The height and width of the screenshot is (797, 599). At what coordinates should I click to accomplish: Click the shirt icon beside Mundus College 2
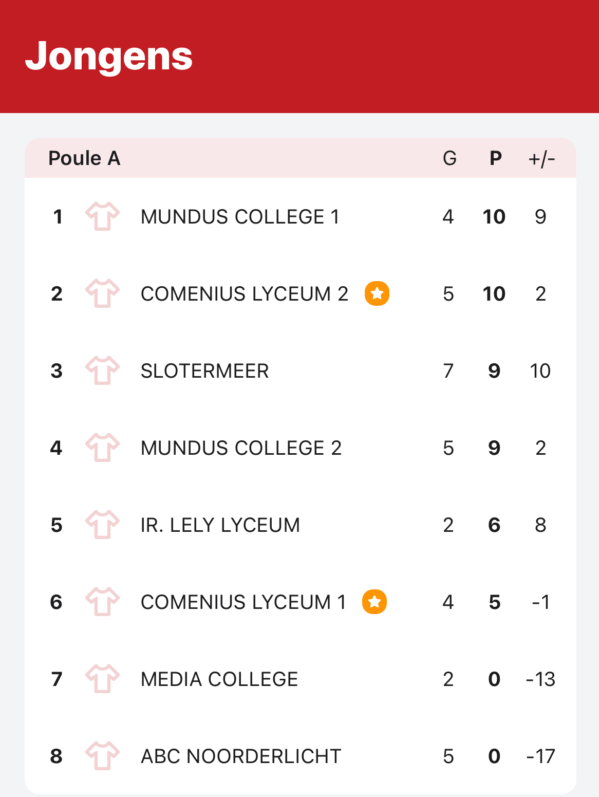pyautogui.click(x=102, y=448)
